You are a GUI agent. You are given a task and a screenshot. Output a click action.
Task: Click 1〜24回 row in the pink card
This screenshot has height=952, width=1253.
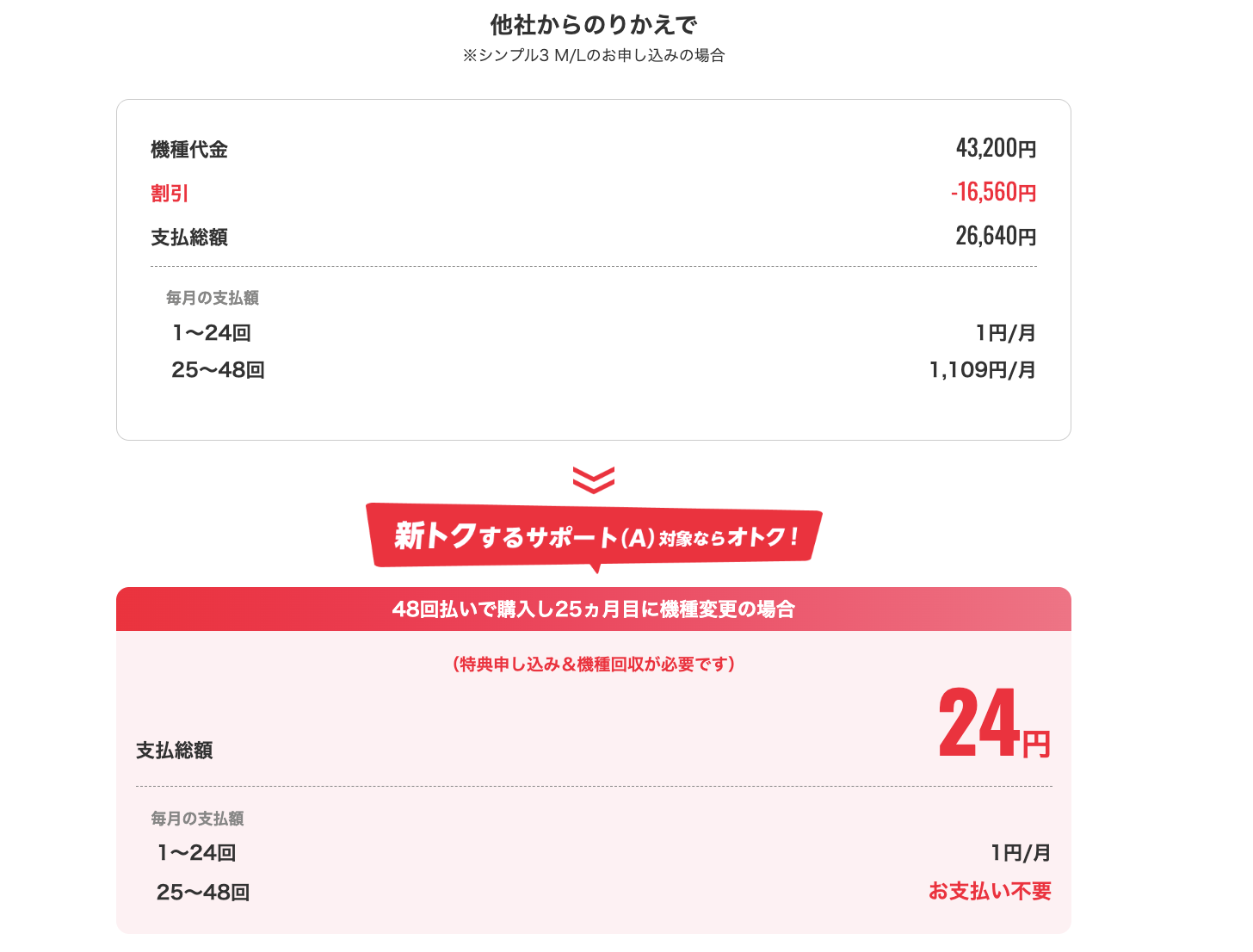(196, 853)
